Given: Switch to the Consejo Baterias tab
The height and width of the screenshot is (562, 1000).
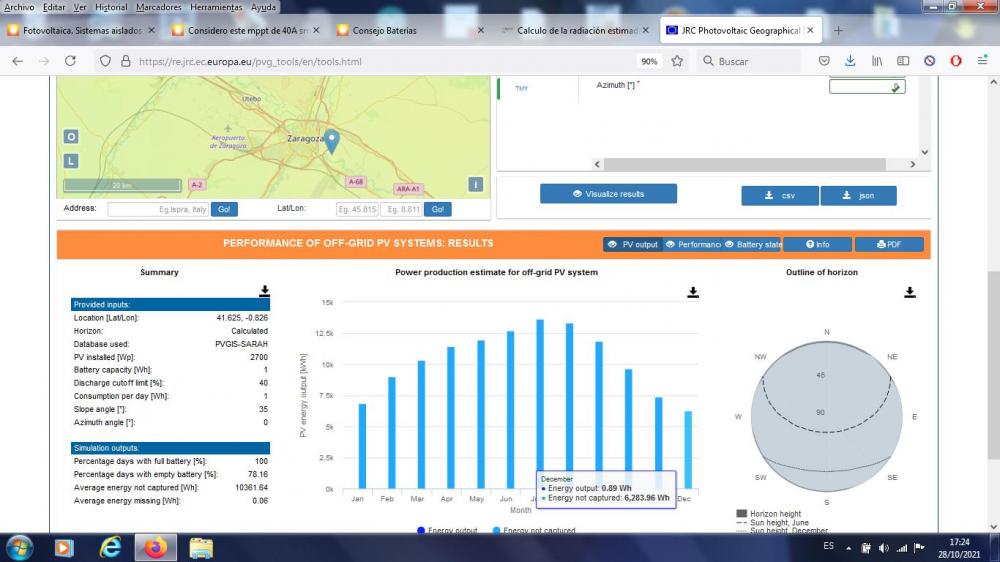Looking at the screenshot, I should click(x=409, y=30).
